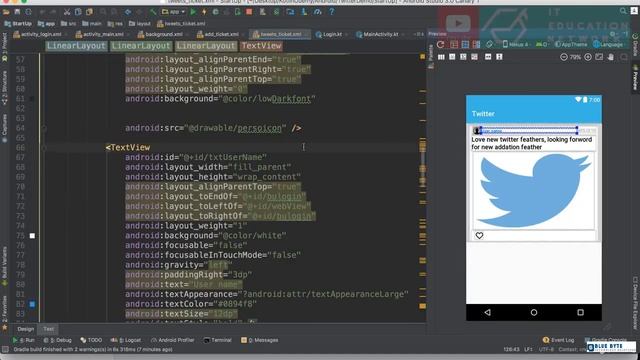The image size is (640, 360).
Task: Open the Nexus 4 device dropdown
Action: click(x=516, y=44)
